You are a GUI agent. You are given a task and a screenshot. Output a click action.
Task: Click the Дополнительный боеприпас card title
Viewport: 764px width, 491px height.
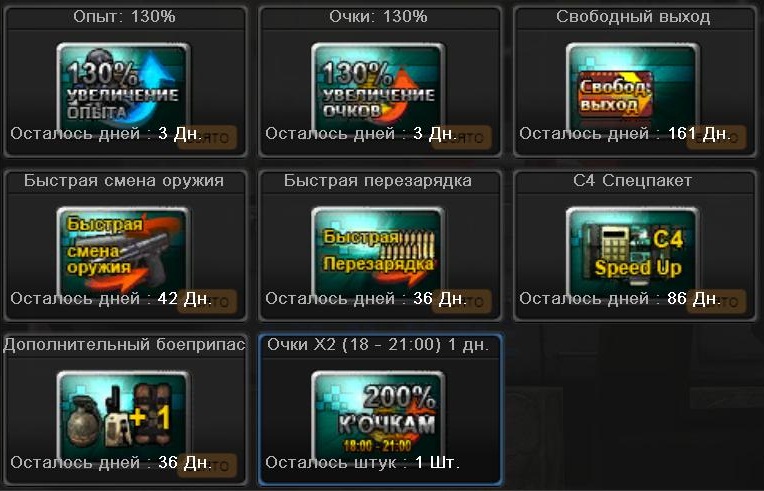pos(124,345)
